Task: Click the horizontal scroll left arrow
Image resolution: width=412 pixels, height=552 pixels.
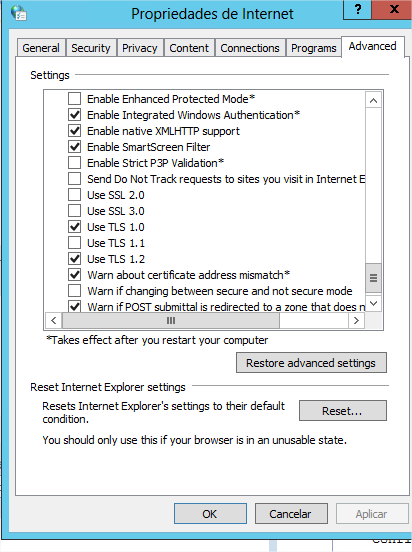Action: (x=54, y=321)
